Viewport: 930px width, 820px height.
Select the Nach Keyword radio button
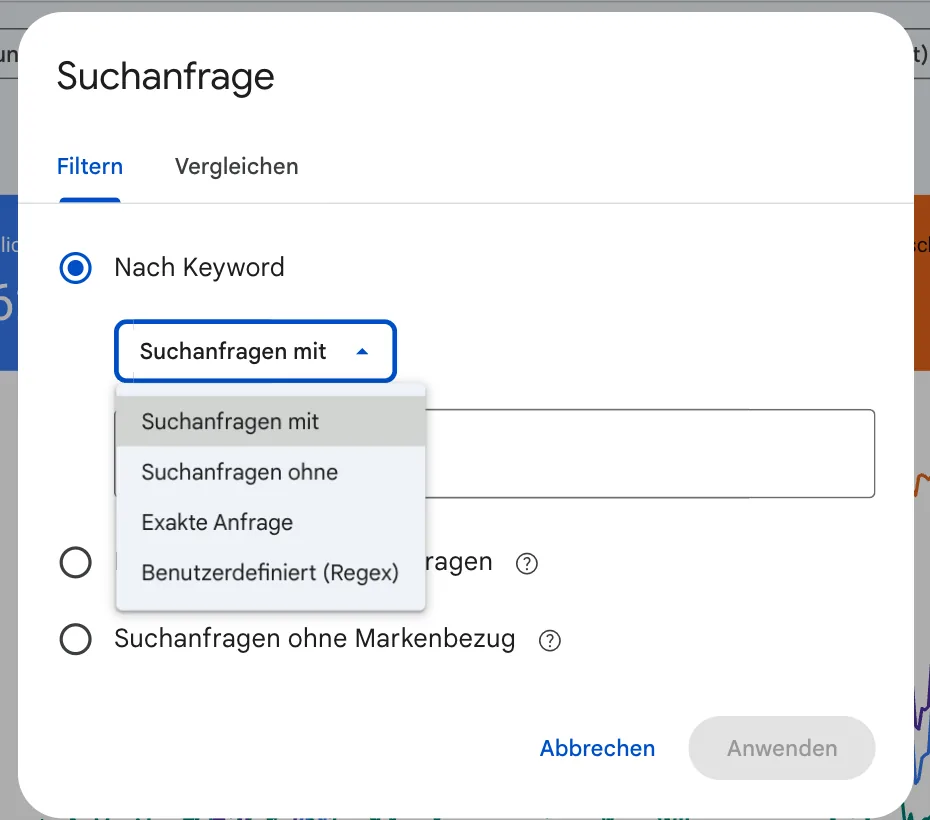coord(75,268)
